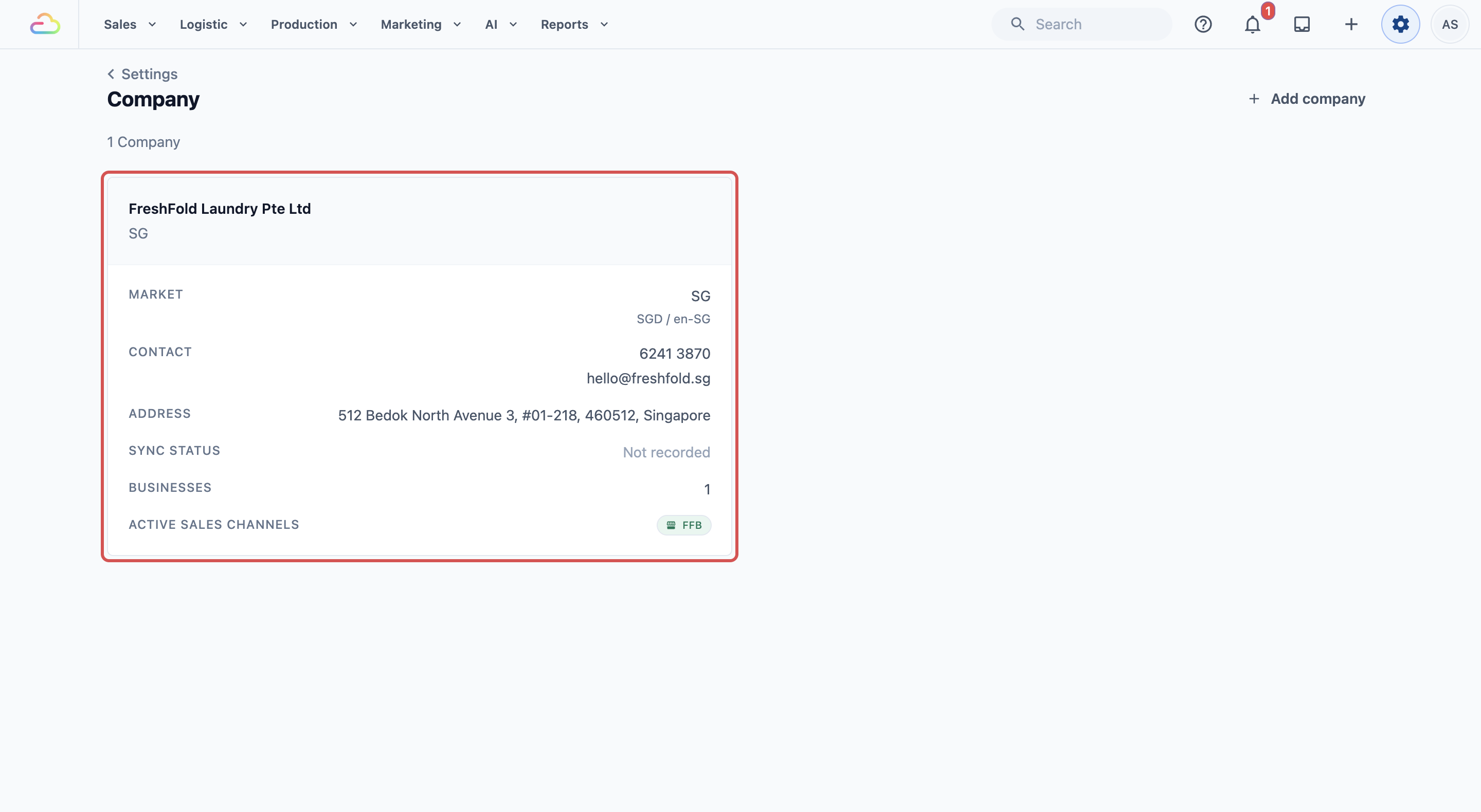Expand the Logistic dropdown menu

(x=213, y=24)
